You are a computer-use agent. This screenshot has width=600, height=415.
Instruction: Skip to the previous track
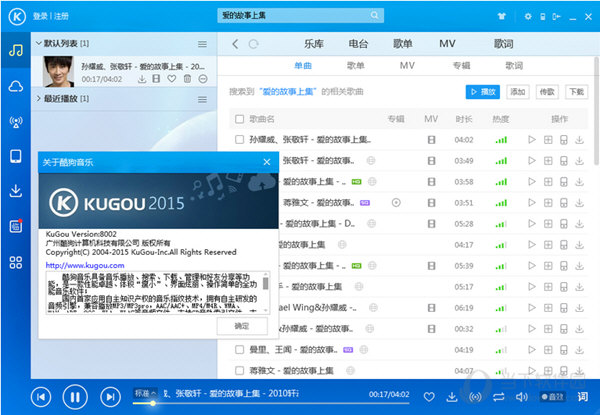point(41,397)
